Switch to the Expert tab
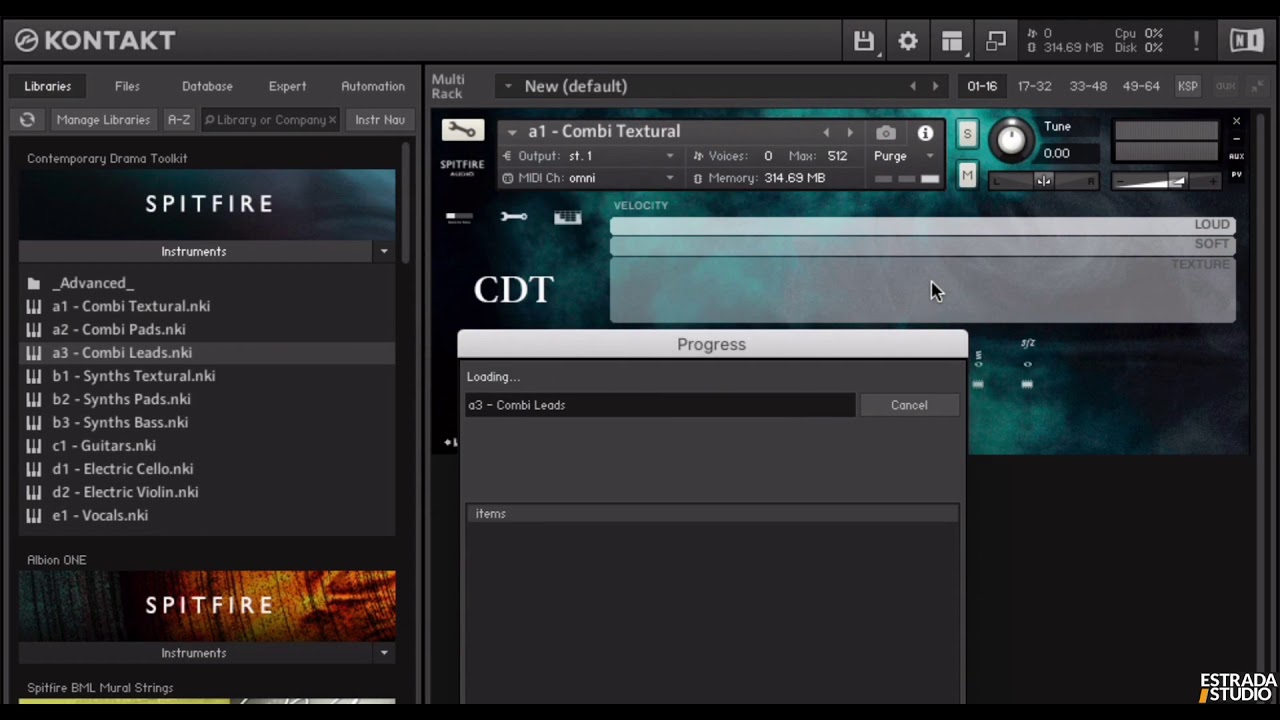 [x=287, y=86]
